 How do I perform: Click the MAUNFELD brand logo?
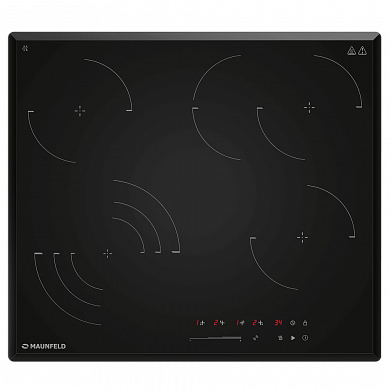tap(44, 346)
